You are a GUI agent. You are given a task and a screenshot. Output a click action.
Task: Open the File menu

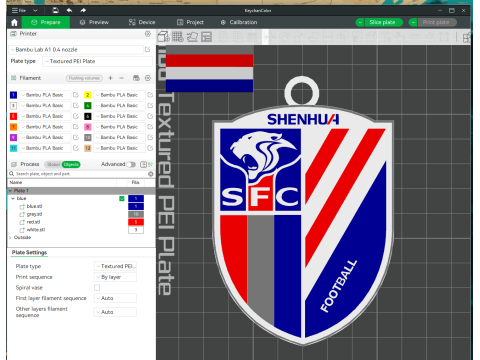coord(19,10)
